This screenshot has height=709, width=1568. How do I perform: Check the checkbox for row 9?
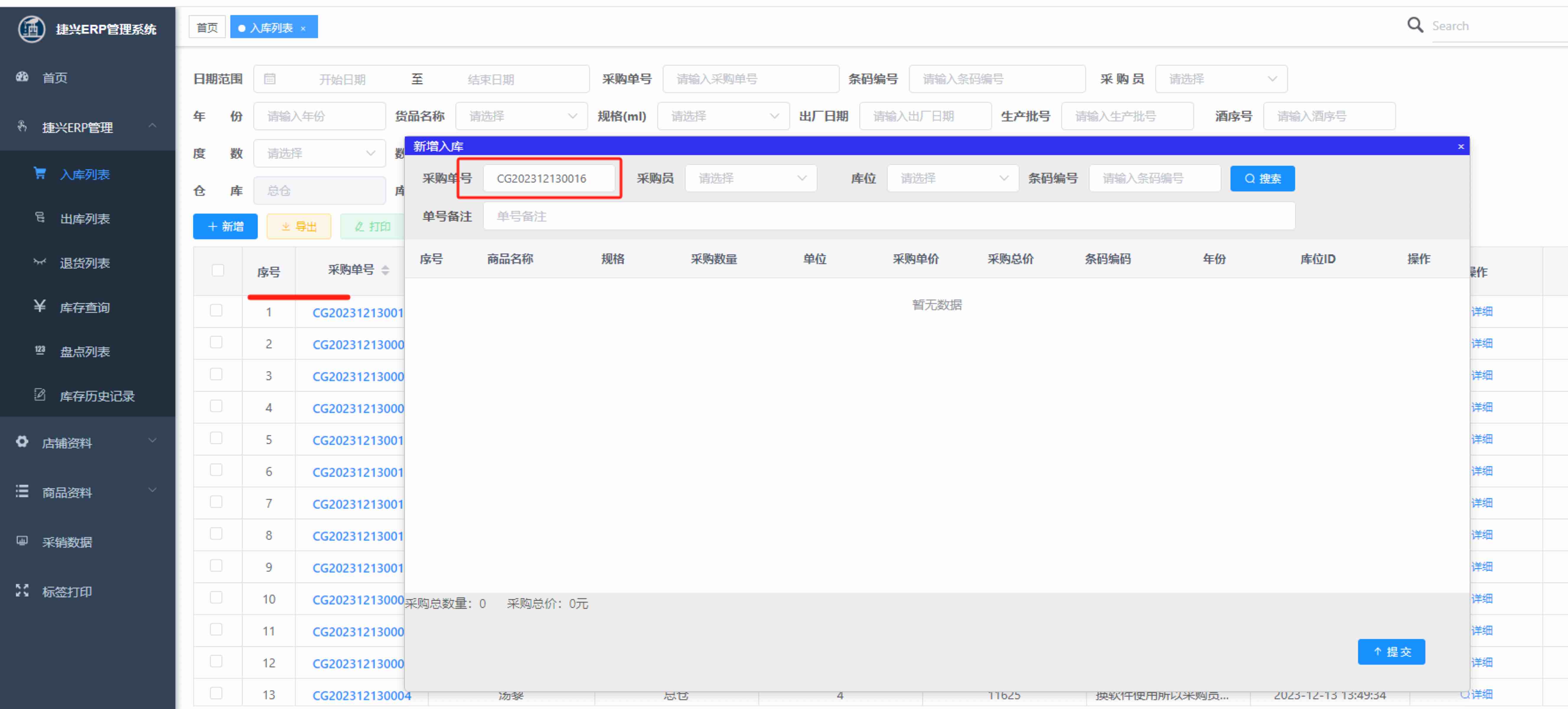(216, 566)
